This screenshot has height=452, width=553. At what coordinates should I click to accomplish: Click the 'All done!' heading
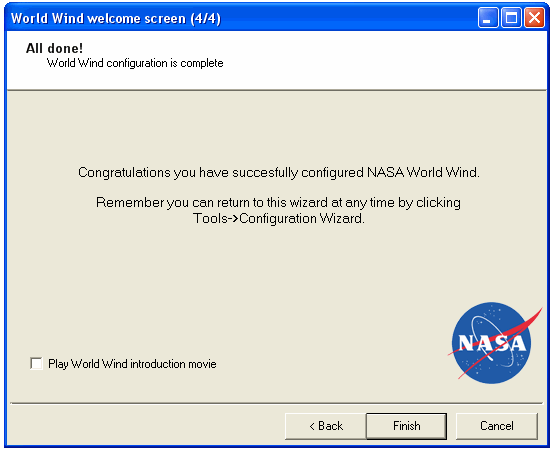click(54, 48)
